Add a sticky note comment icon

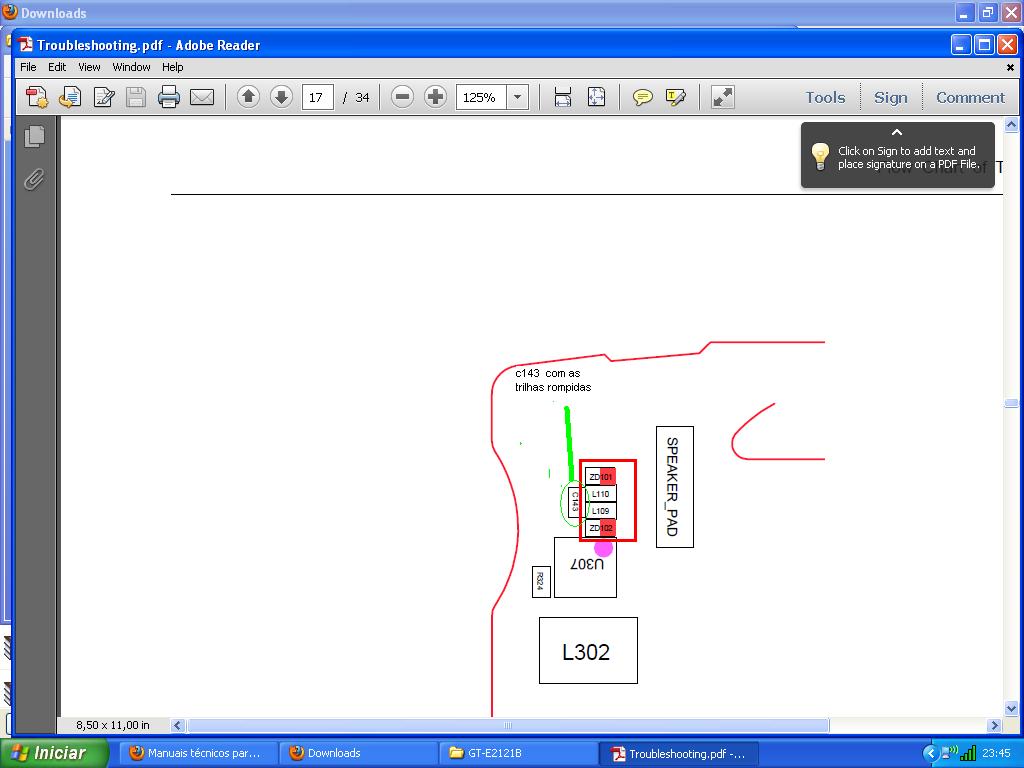pos(643,97)
